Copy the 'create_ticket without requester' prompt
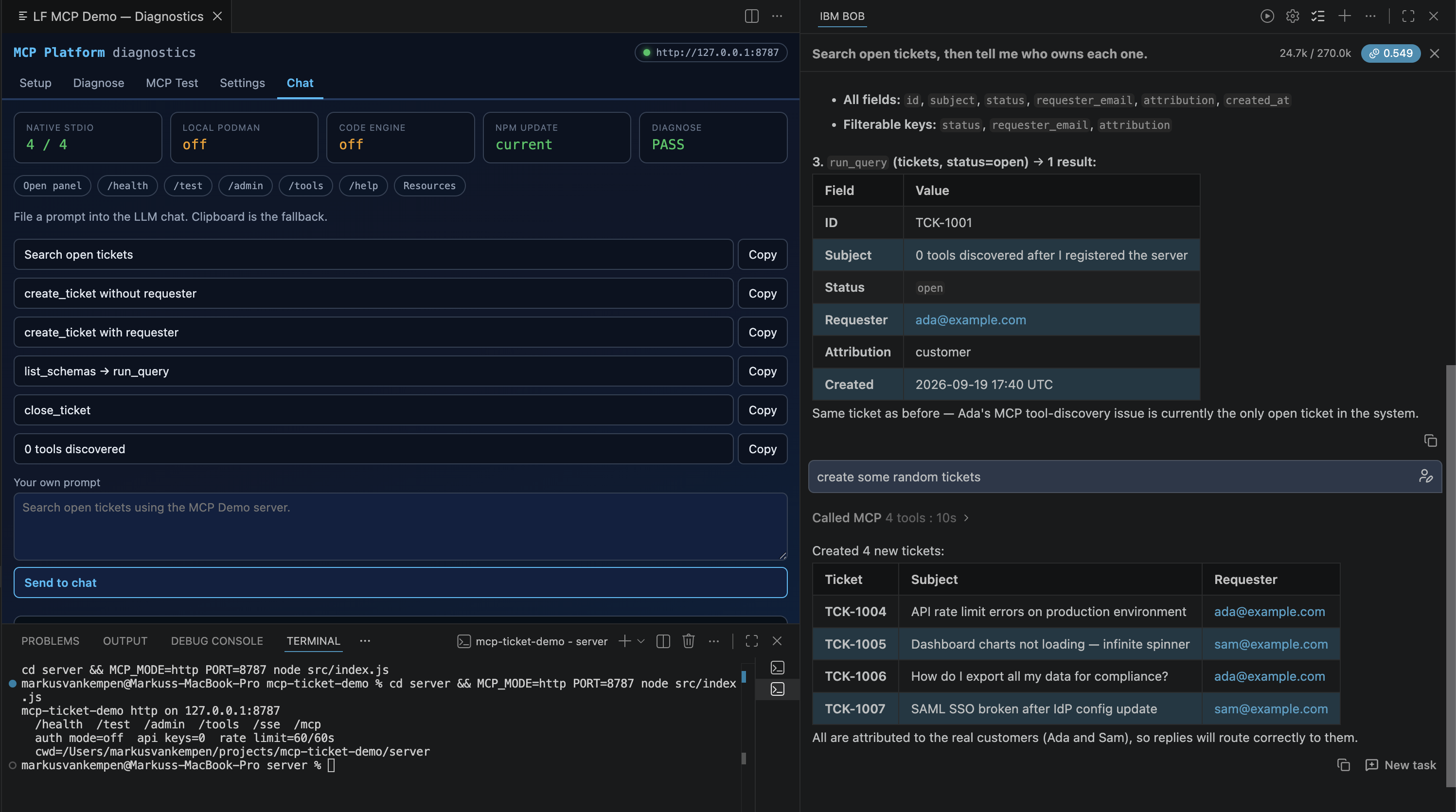 click(762, 293)
